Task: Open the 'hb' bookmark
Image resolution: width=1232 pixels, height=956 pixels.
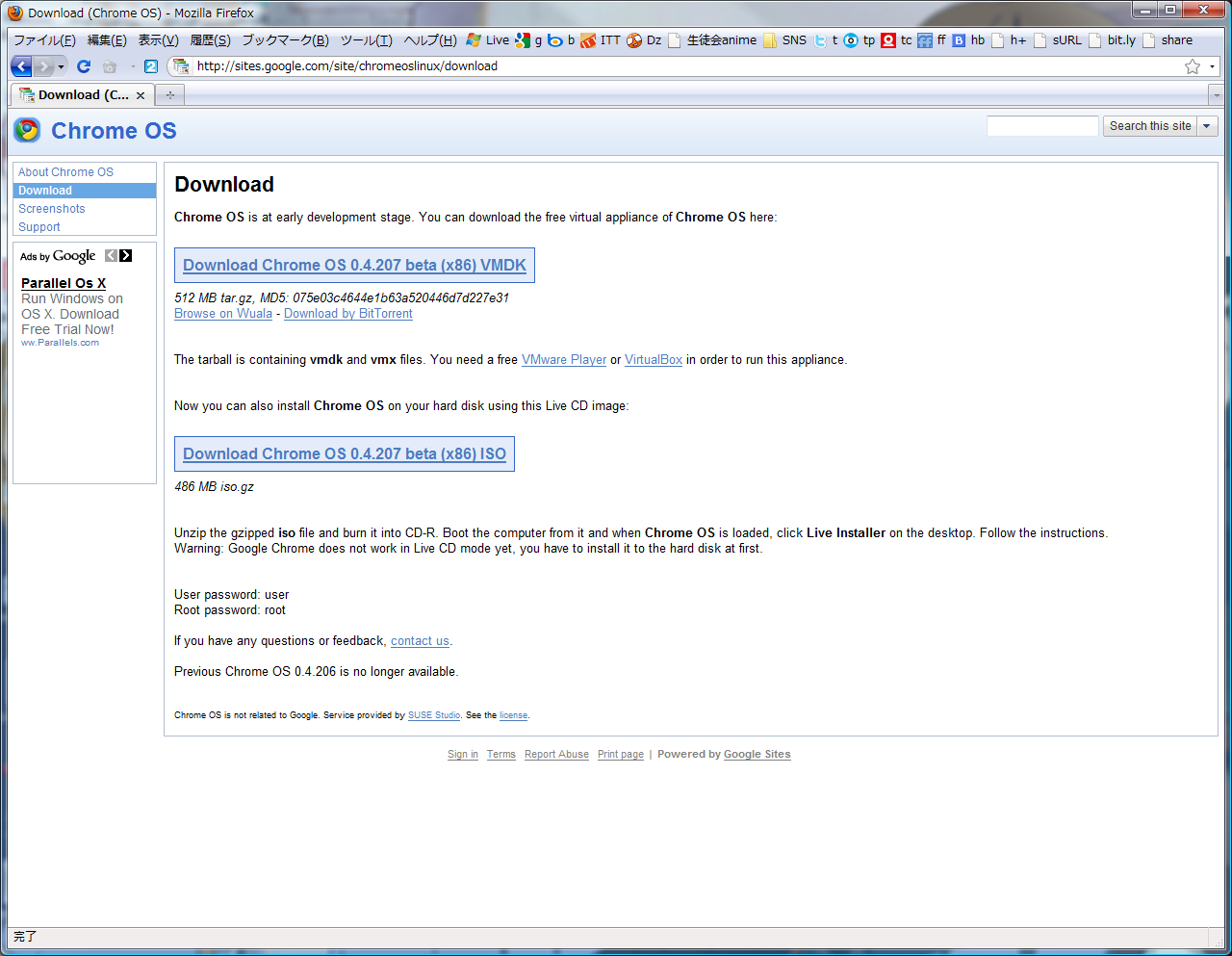Action: [969, 40]
